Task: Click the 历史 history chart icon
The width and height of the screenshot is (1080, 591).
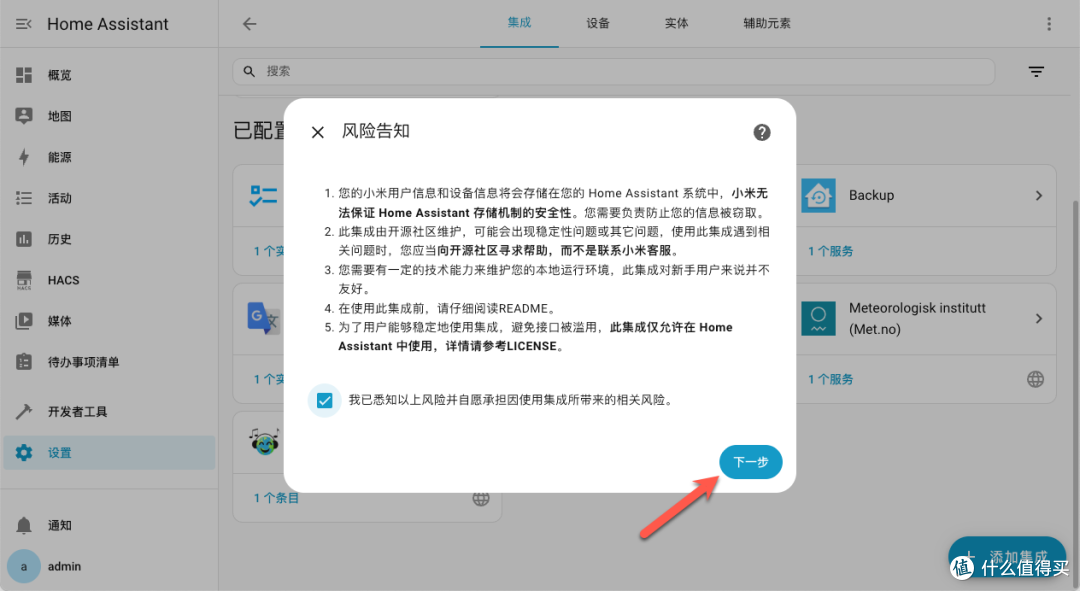Action: coord(24,239)
